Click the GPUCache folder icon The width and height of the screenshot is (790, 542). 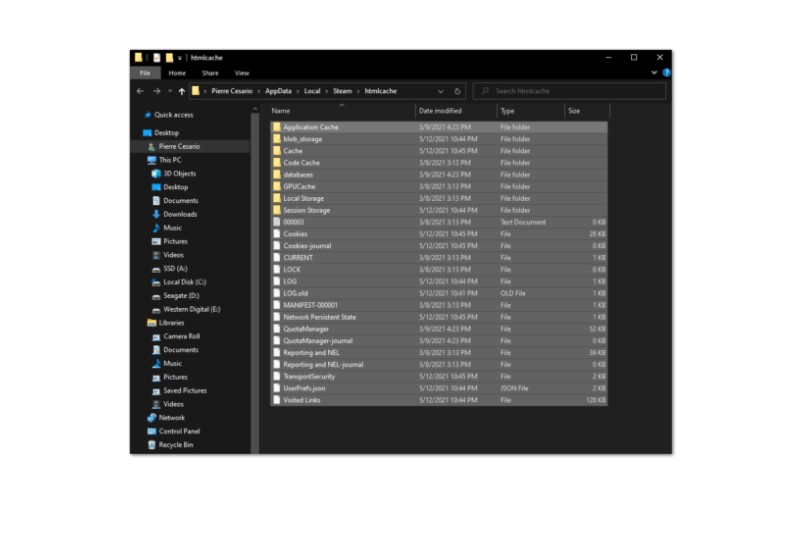[277, 186]
